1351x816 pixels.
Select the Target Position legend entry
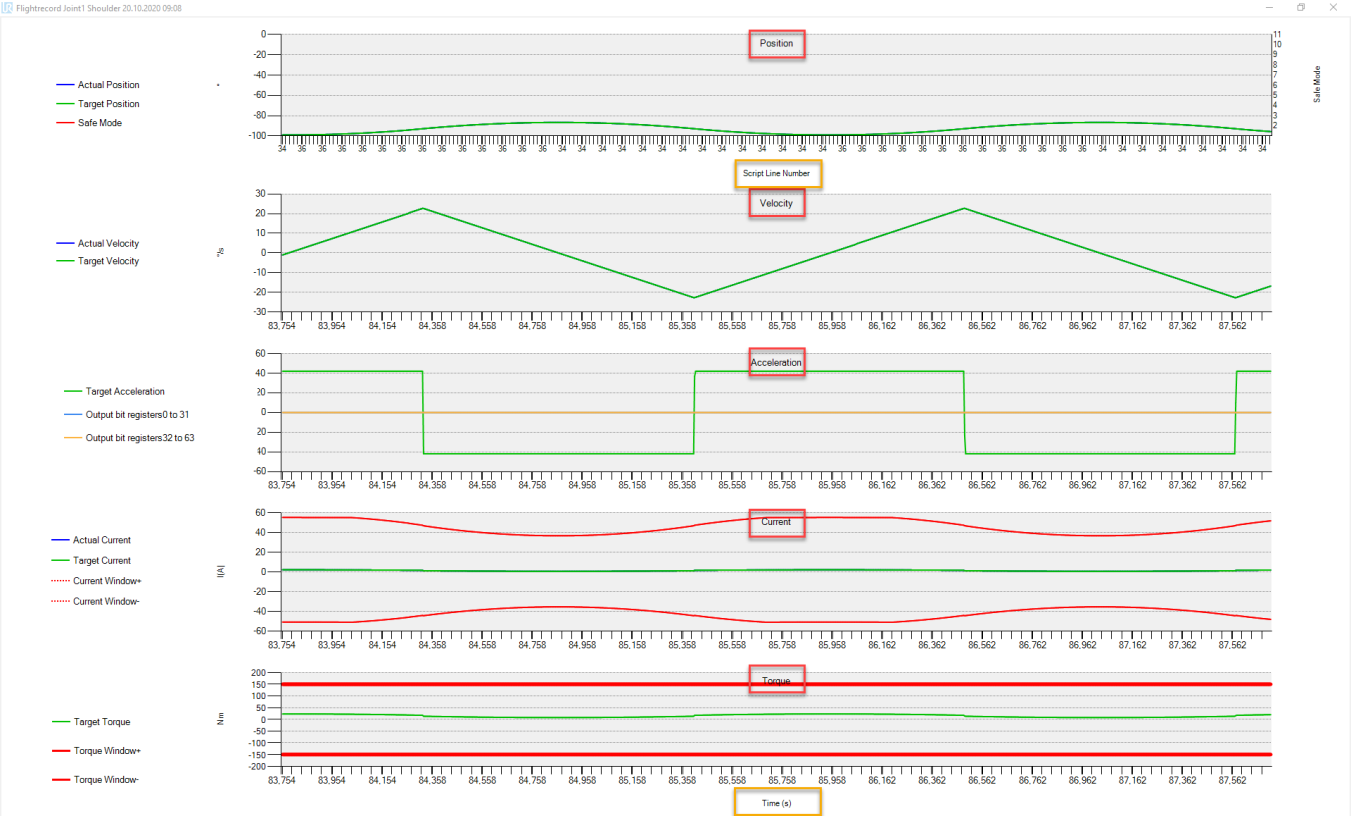[108, 104]
